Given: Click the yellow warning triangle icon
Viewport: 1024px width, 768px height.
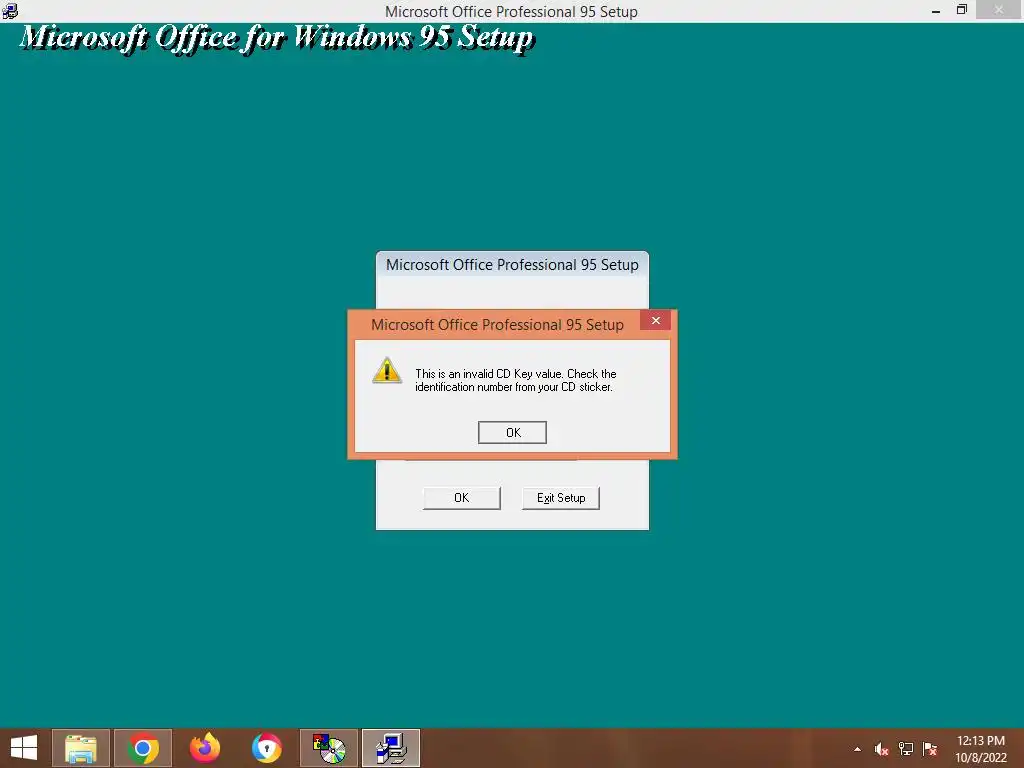Looking at the screenshot, I should (387, 370).
